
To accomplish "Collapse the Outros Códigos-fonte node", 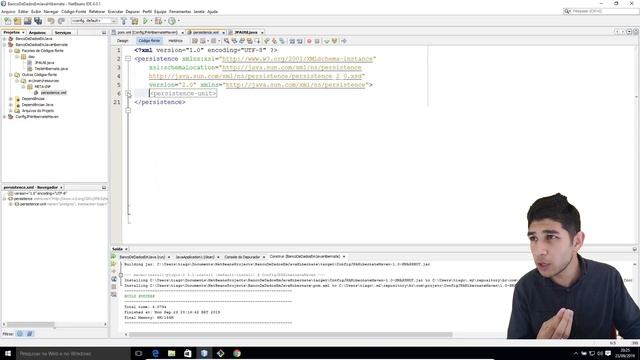I will pyautogui.click(x=11, y=75).
